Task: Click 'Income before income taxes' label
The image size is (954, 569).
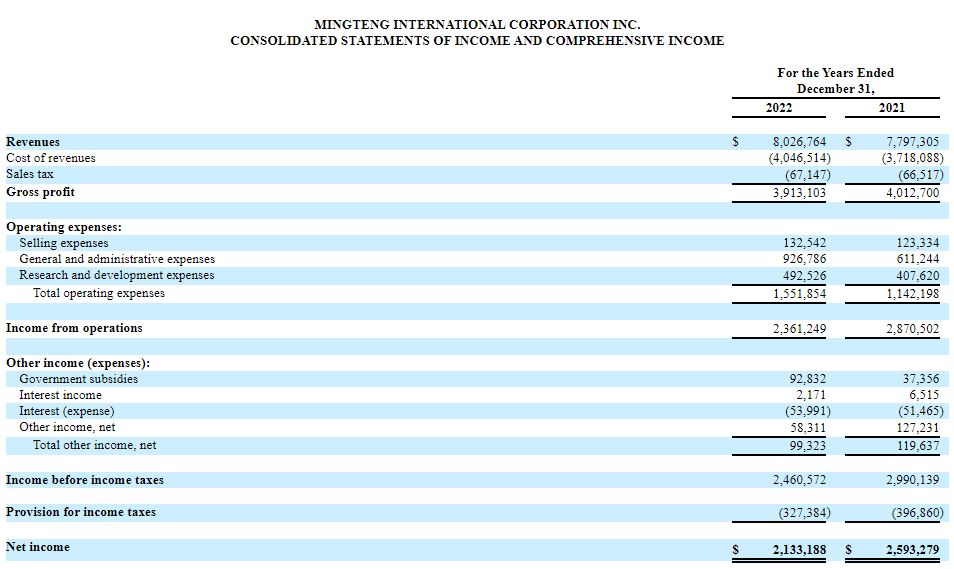Action: (85, 480)
